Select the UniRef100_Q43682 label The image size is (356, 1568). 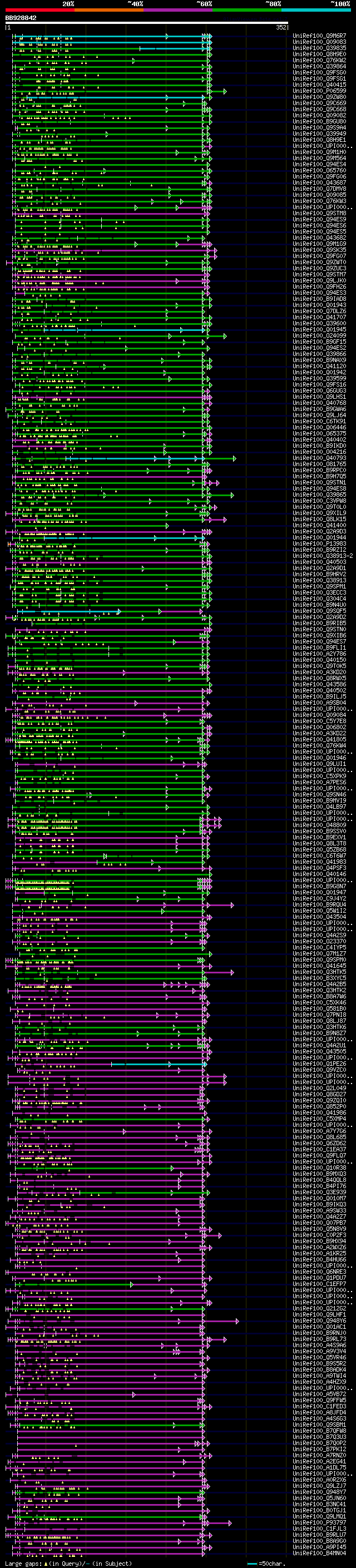[x=319, y=238]
